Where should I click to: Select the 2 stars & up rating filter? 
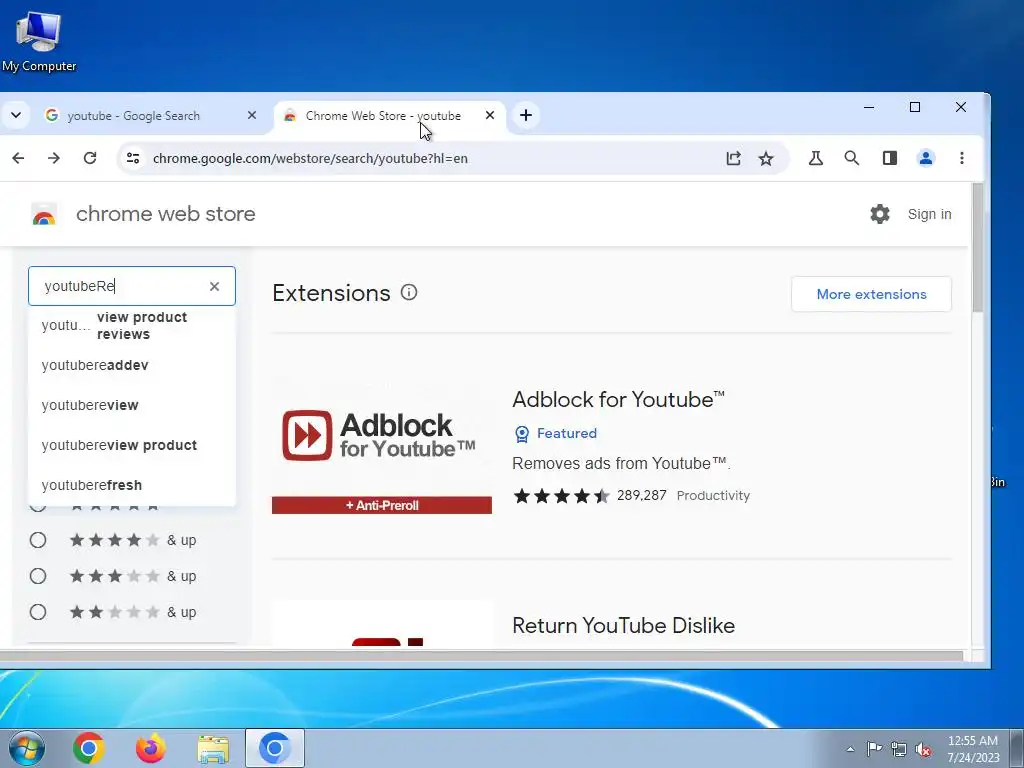tap(38, 612)
